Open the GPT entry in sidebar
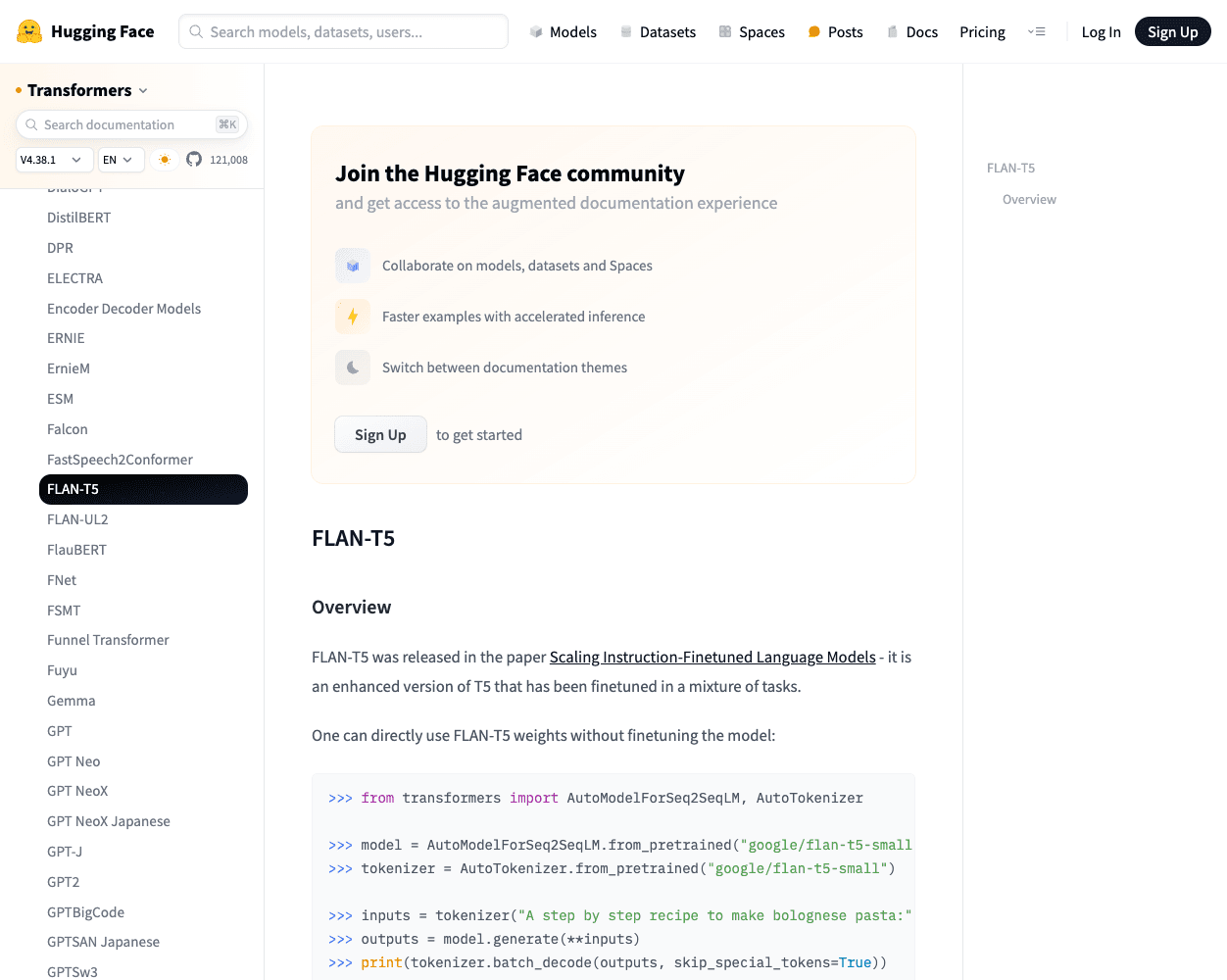Viewport: 1227px width, 980px height. point(60,731)
